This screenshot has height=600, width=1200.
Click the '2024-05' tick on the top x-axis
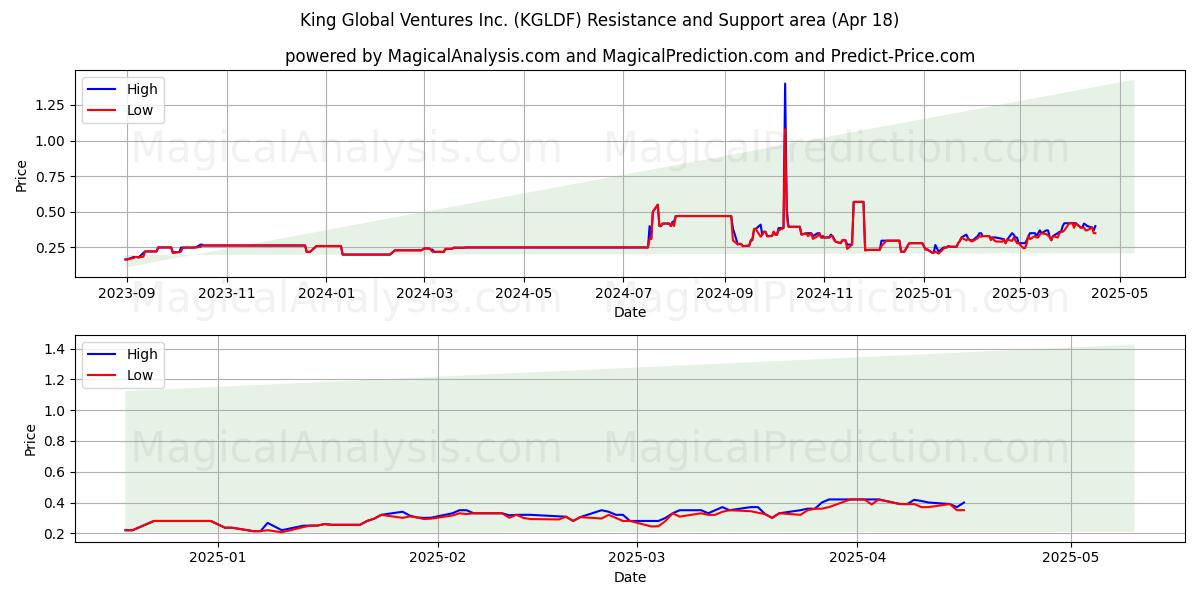click(x=524, y=293)
